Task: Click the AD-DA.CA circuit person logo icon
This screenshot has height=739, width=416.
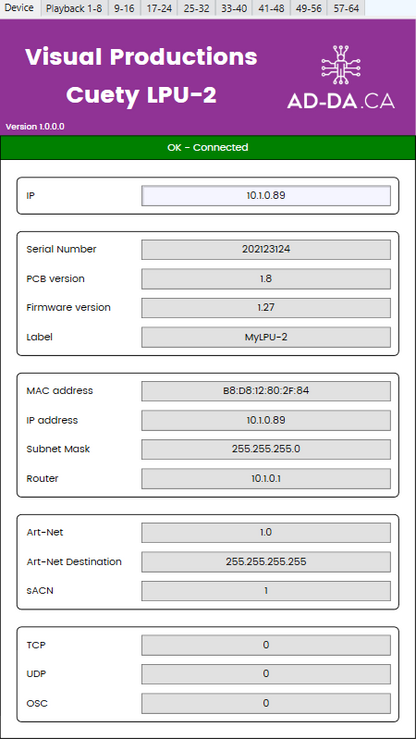Action: click(x=341, y=65)
